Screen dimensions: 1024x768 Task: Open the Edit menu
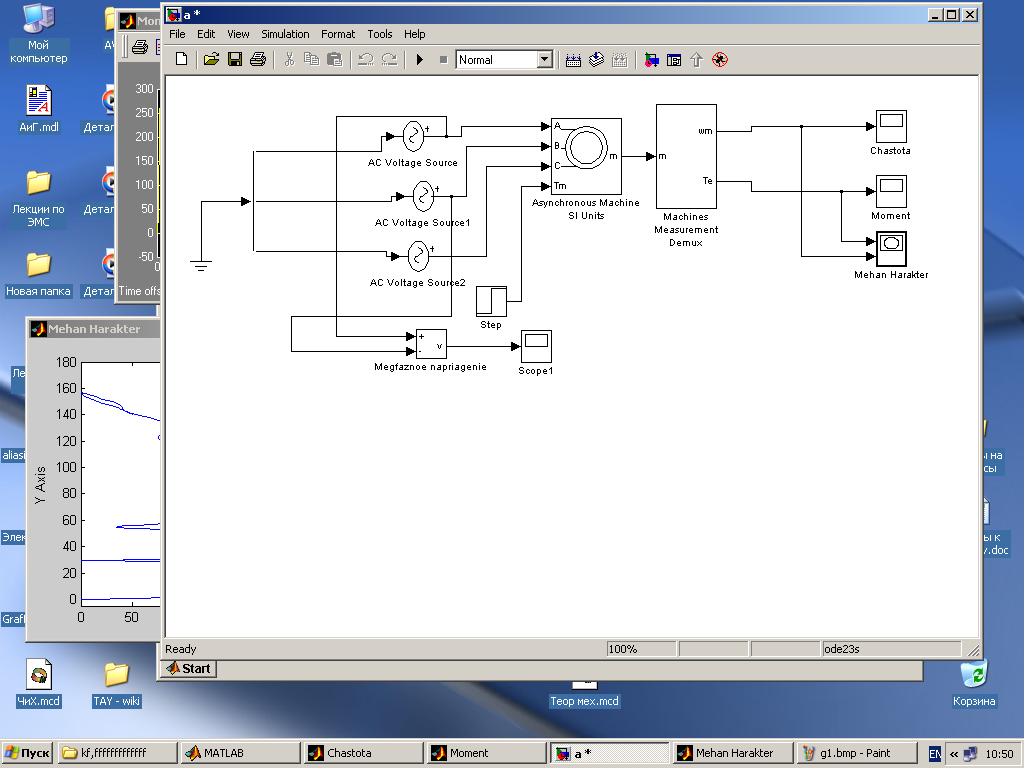206,34
